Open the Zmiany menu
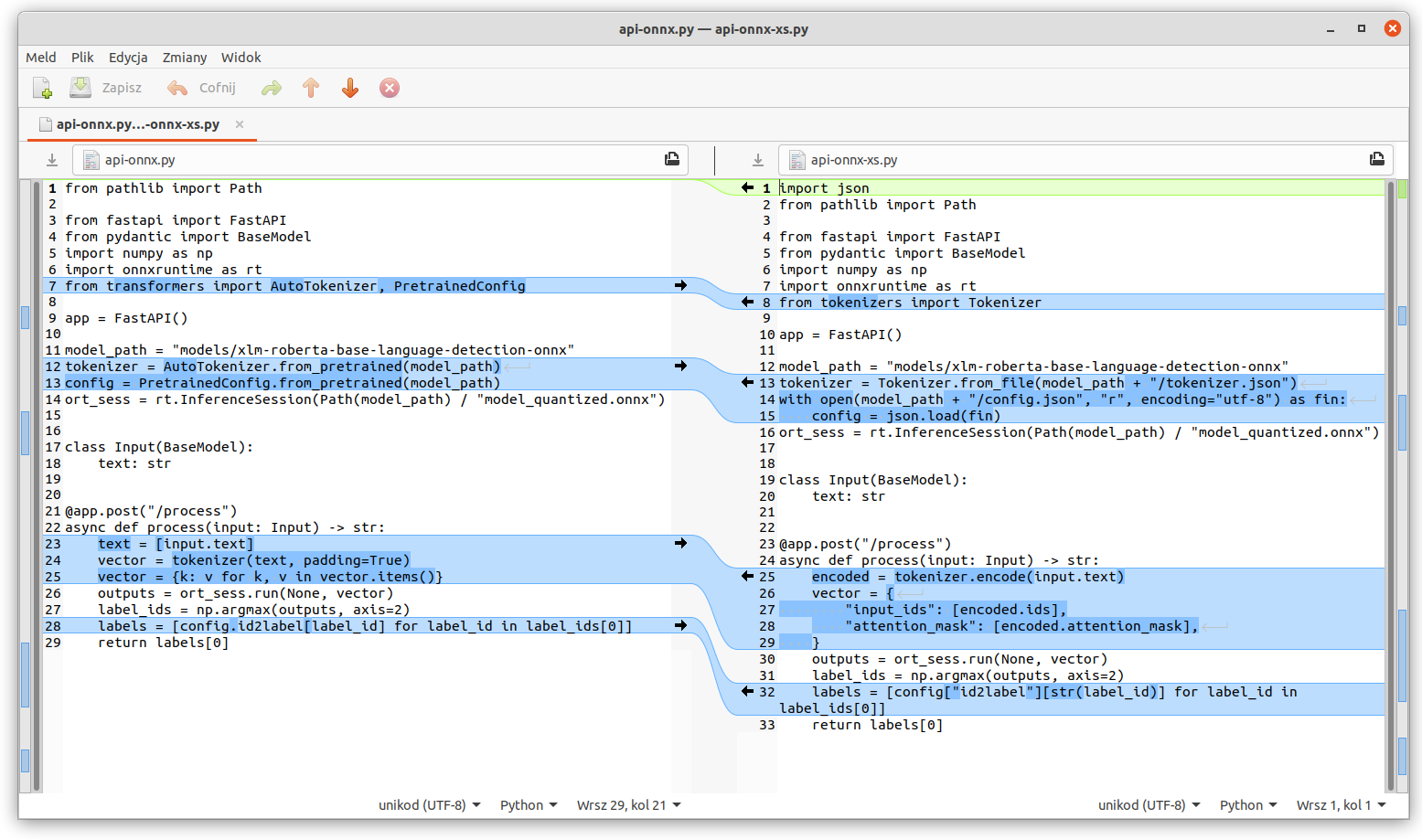Viewport: 1422px width, 840px height. (x=185, y=57)
